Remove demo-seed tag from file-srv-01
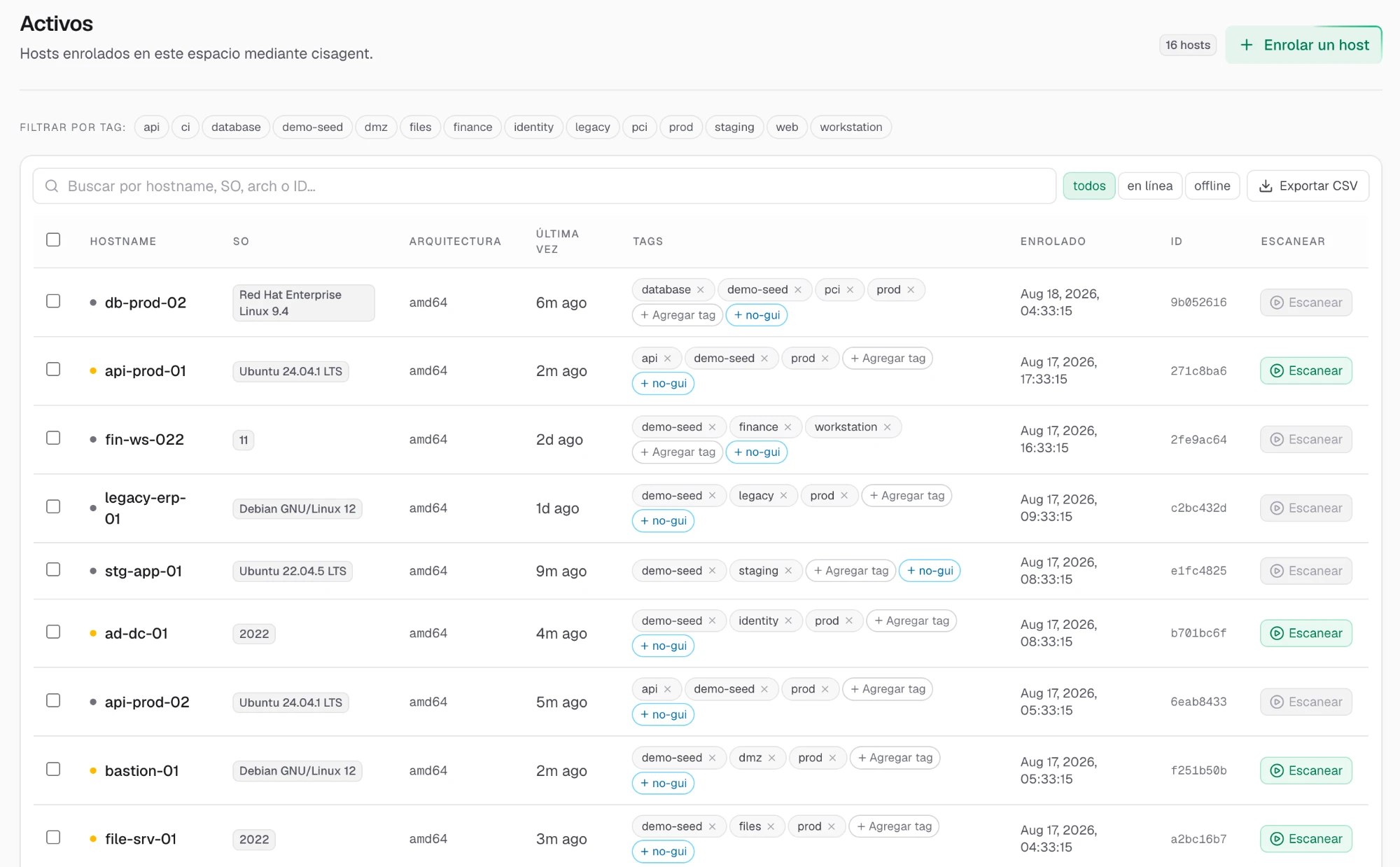Viewport: 1400px width, 867px height. (712, 827)
